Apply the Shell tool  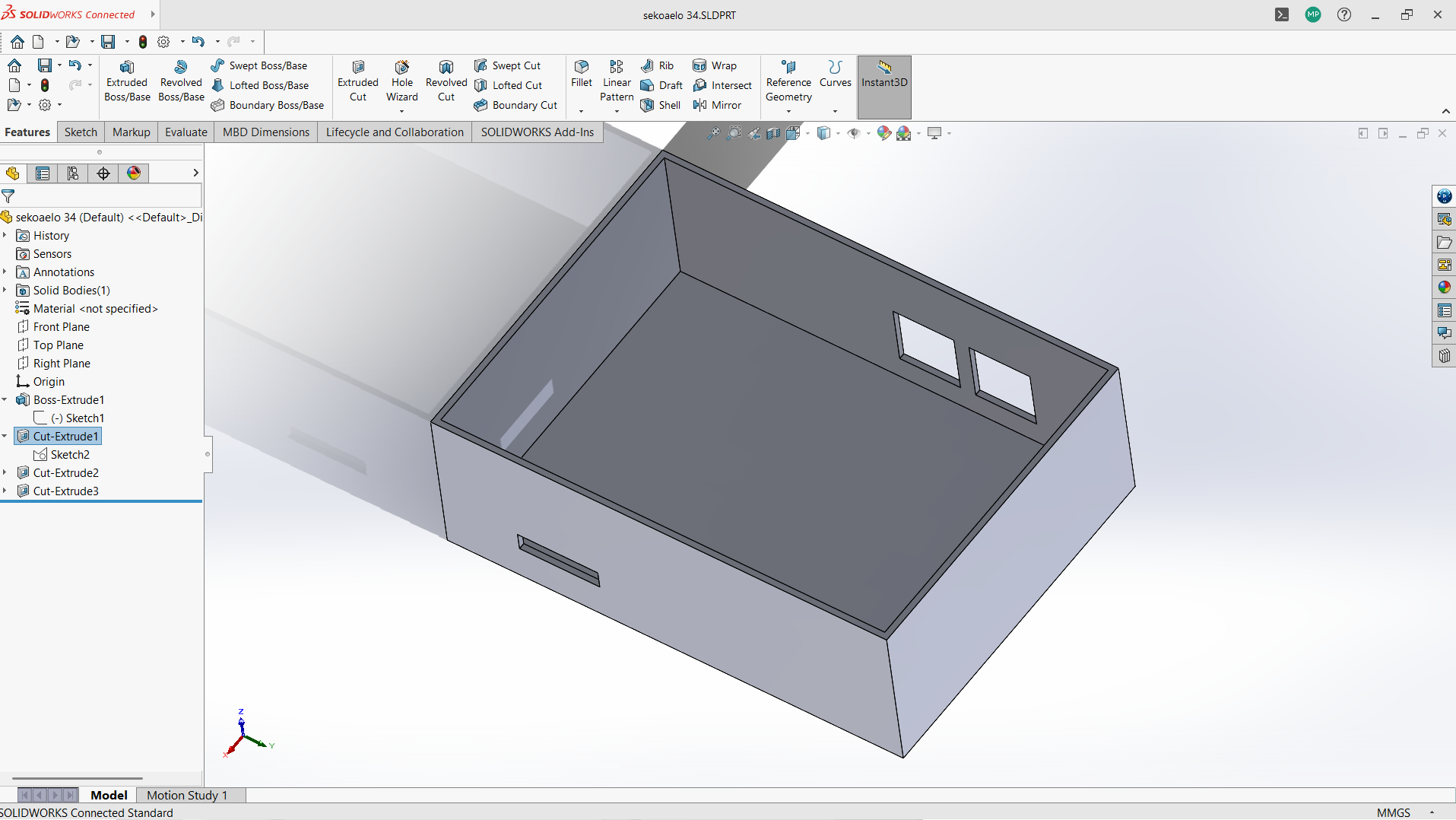[x=660, y=105]
